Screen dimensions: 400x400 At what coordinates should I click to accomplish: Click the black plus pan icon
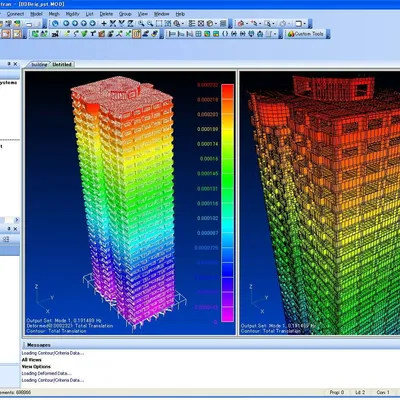pos(104,23)
